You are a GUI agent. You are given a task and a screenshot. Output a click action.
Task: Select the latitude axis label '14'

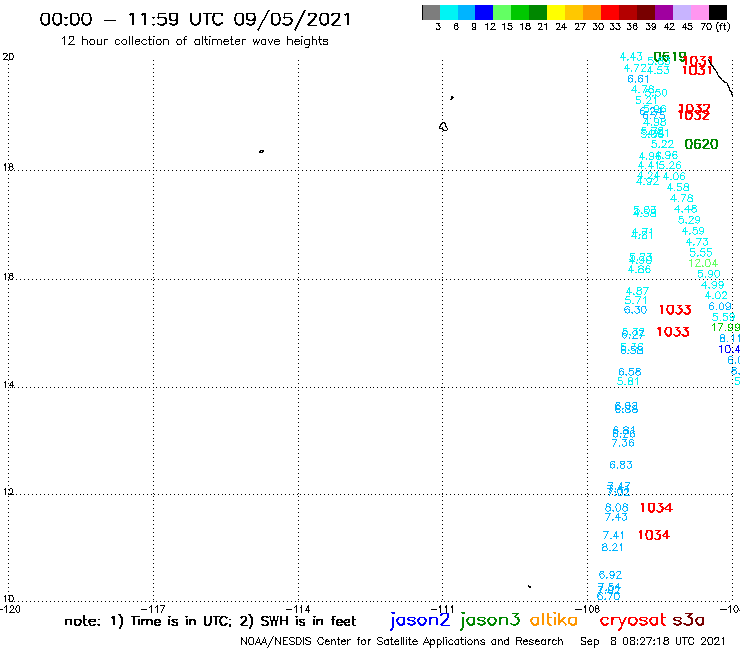click(8, 385)
